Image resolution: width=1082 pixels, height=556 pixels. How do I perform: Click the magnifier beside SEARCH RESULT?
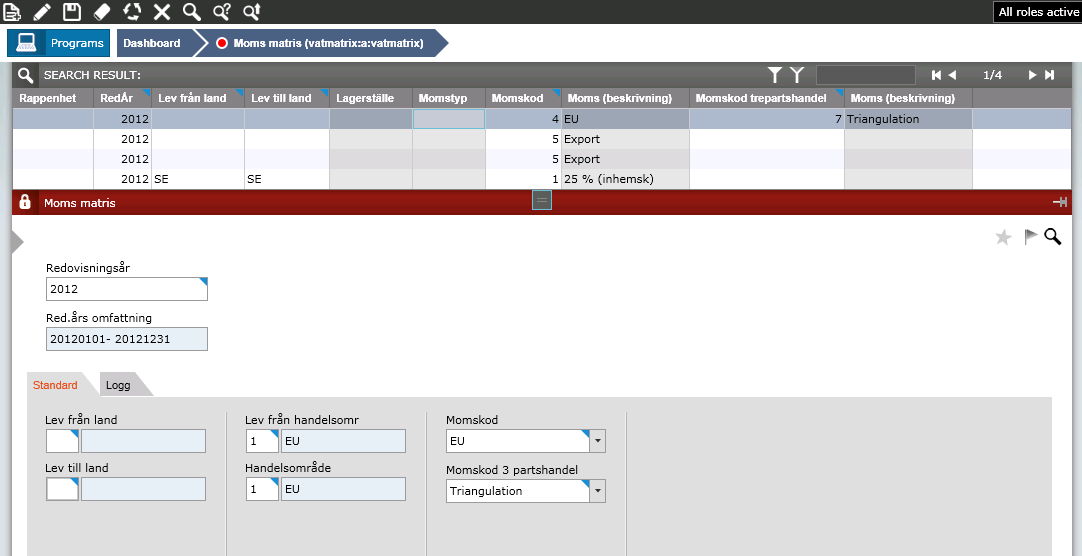(x=26, y=75)
